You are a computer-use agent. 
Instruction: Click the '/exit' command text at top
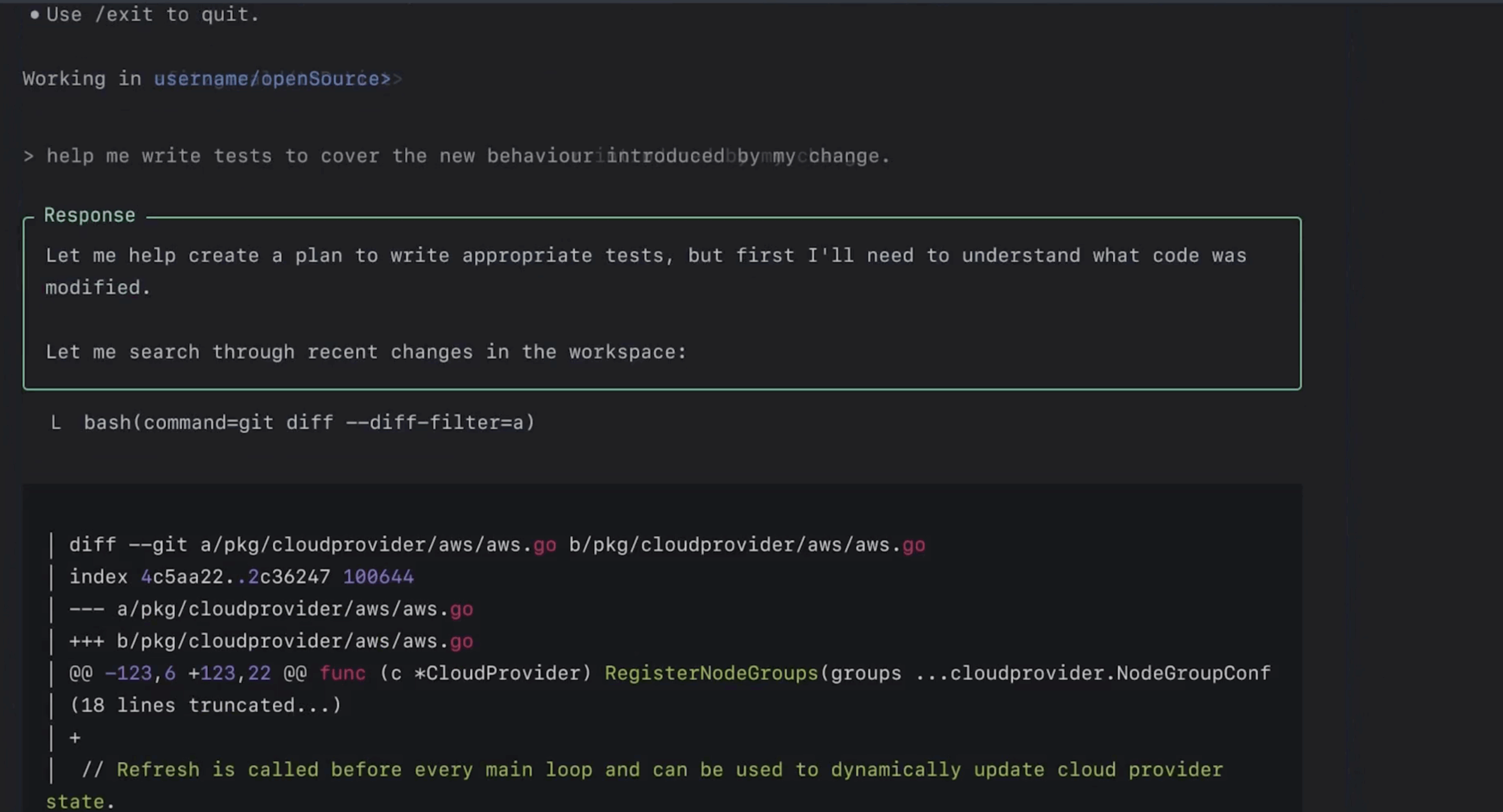coord(124,15)
